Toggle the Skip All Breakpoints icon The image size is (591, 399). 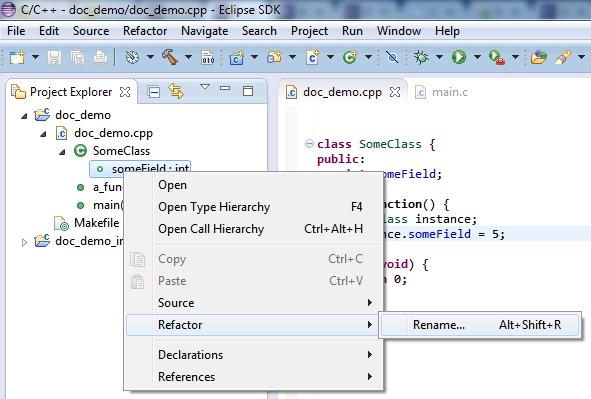click(x=392, y=58)
